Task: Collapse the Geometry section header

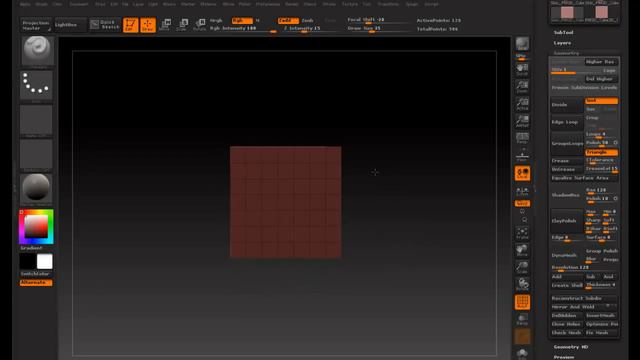Action: click(566, 53)
